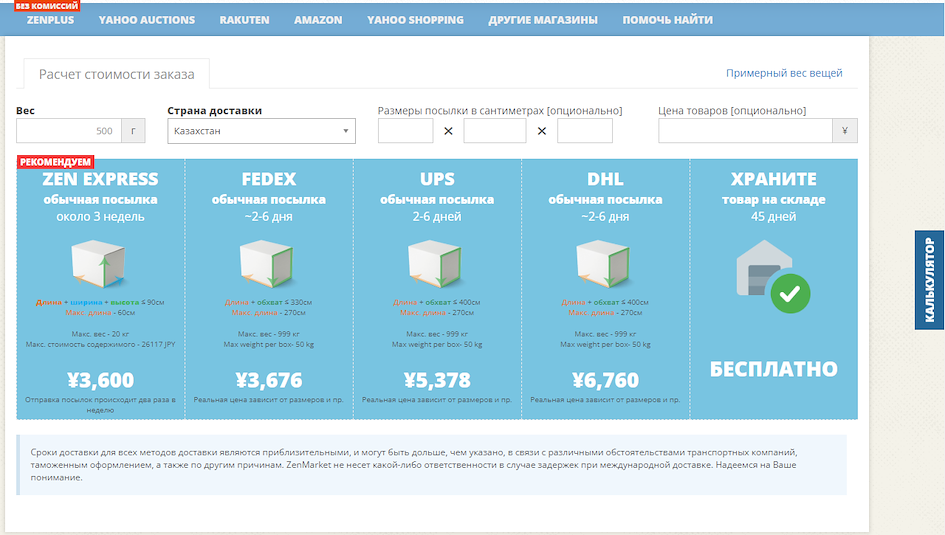
Task: Select the FEDEX heading
Action: click(269, 179)
